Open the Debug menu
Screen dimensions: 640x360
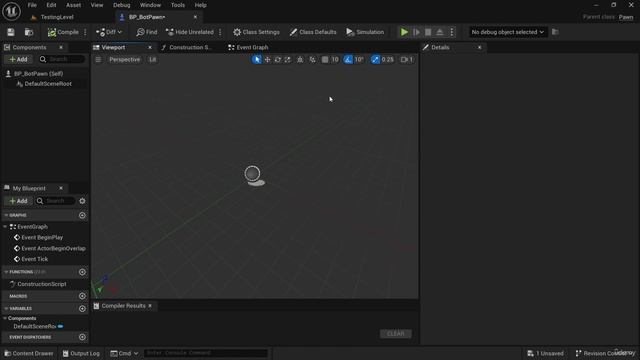(121, 5)
